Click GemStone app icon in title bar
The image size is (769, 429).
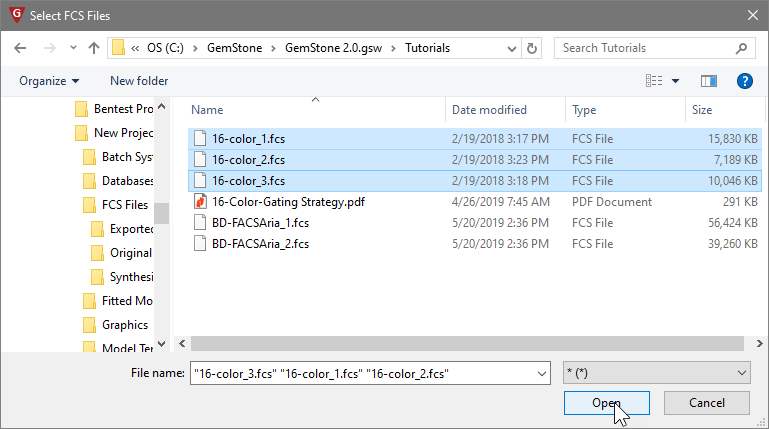tap(17, 15)
